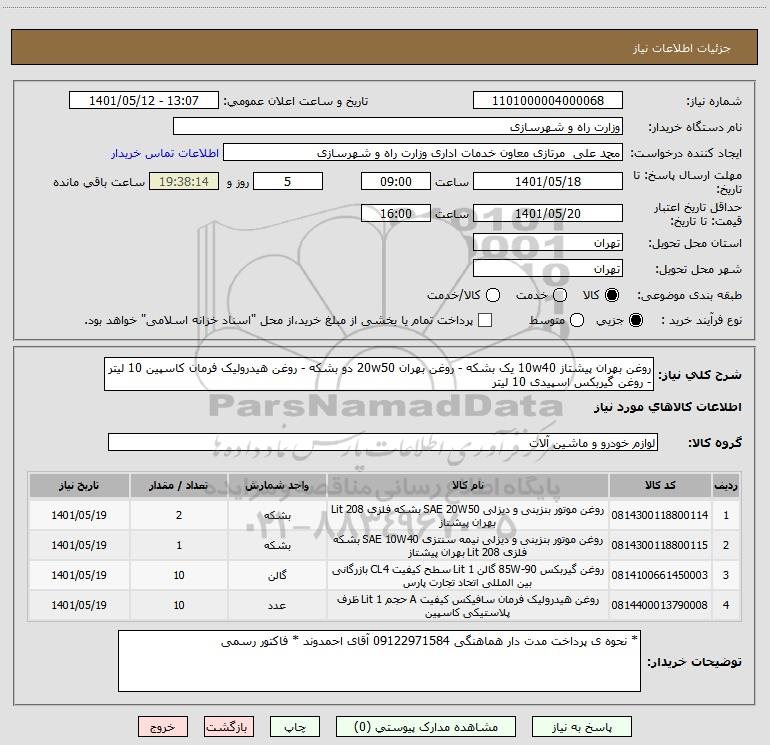
Task: Click the کد کالا column header
Action: [660, 486]
